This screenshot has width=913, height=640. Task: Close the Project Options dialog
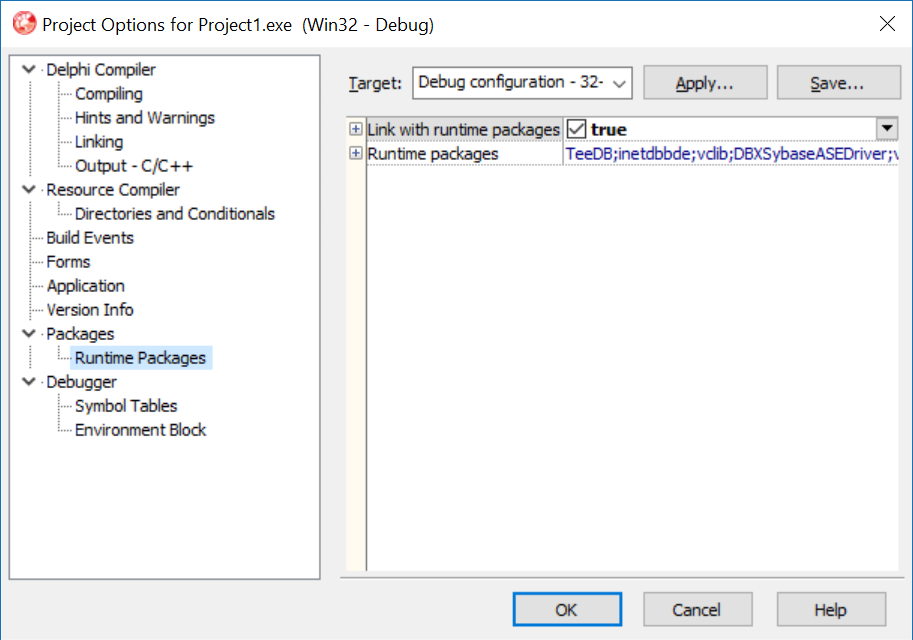point(887,24)
